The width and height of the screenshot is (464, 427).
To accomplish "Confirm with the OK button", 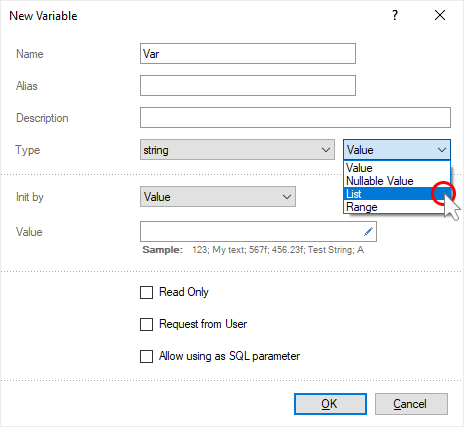I will coord(330,404).
